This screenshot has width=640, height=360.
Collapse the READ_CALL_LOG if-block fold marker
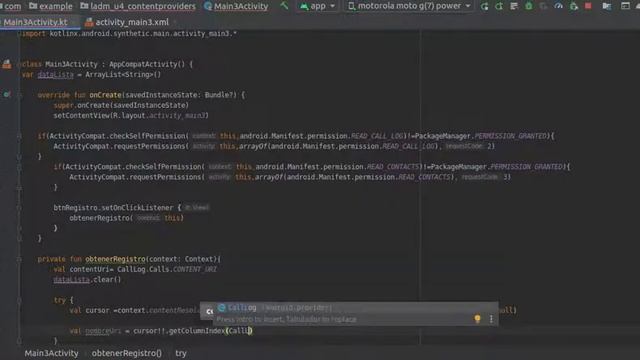tap(19, 136)
